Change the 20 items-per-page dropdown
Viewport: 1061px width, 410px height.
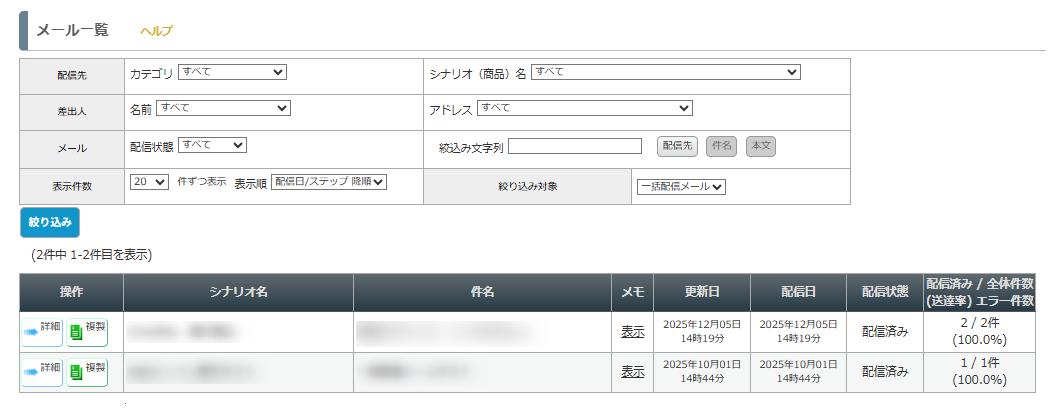149,182
